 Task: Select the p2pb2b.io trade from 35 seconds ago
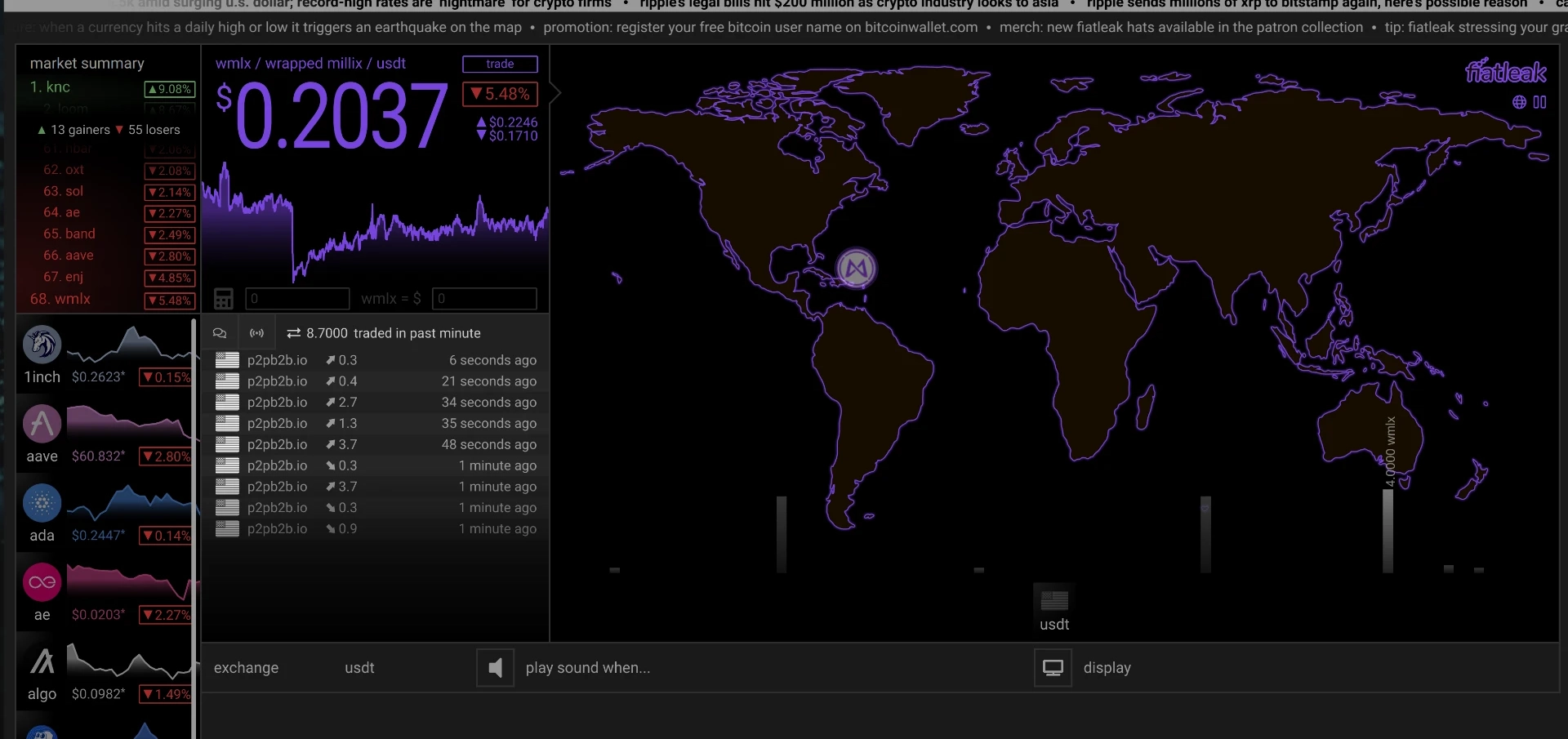tap(376, 424)
